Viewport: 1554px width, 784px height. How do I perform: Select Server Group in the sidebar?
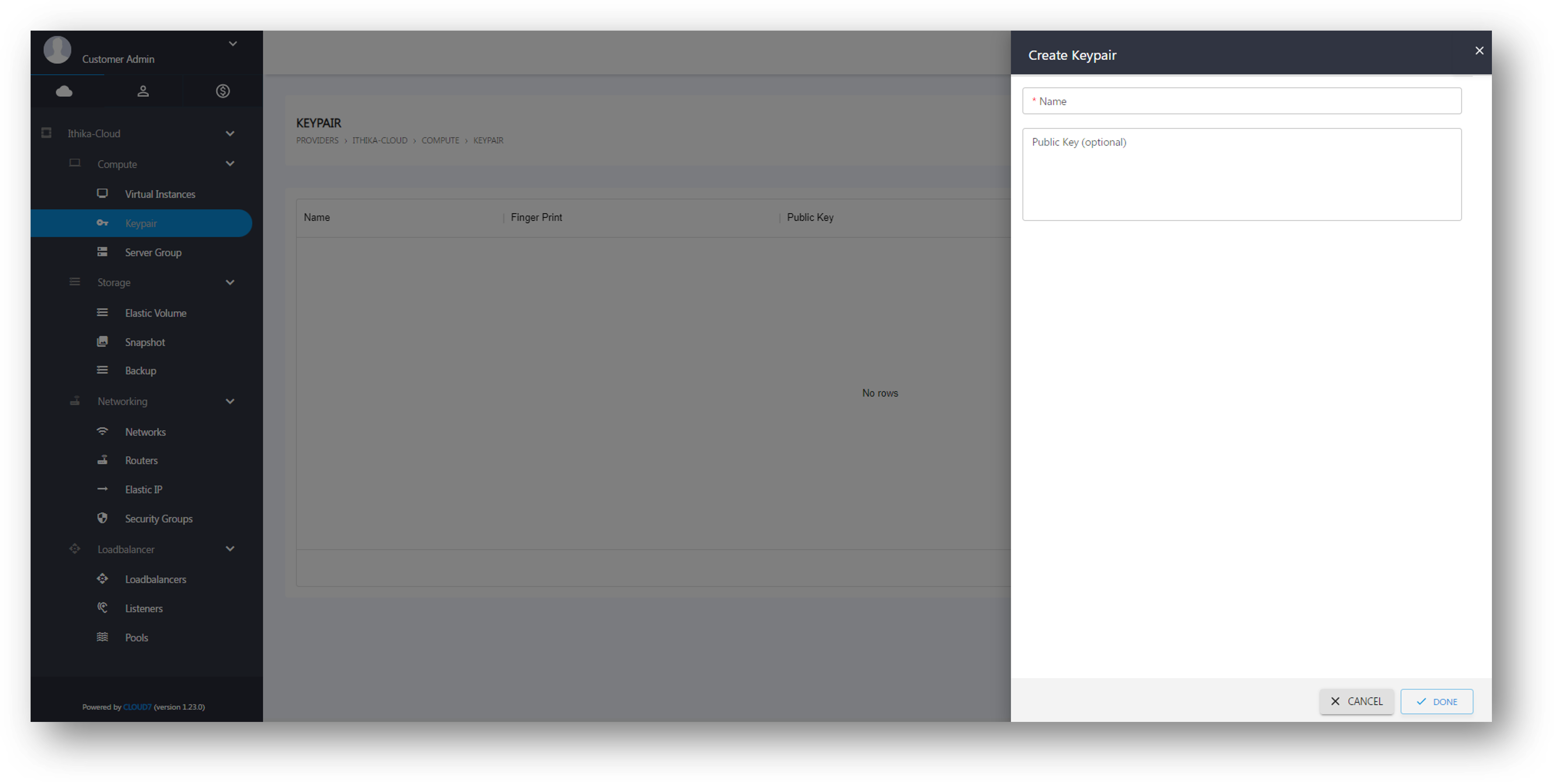tap(153, 253)
